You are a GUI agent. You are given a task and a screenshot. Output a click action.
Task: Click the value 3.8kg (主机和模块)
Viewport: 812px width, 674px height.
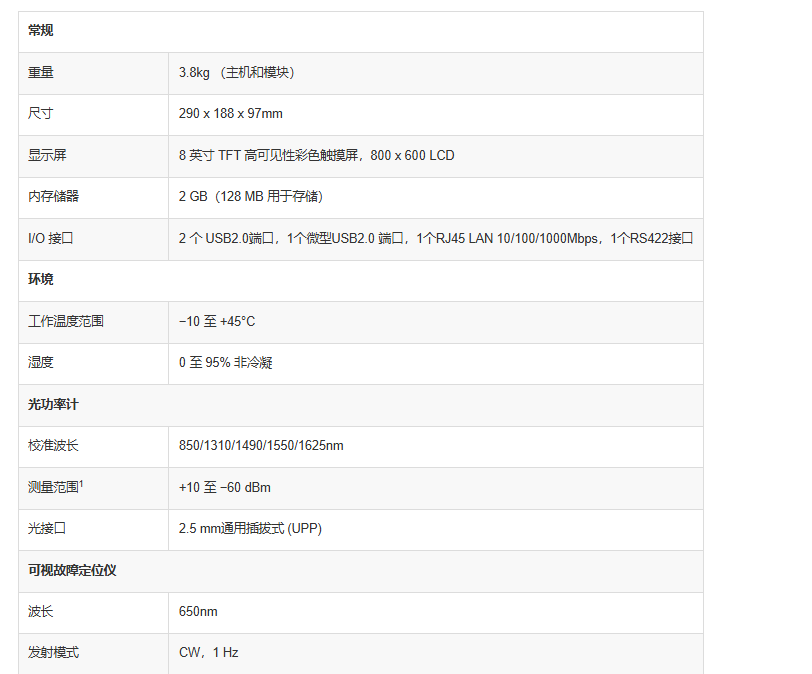click(237, 72)
